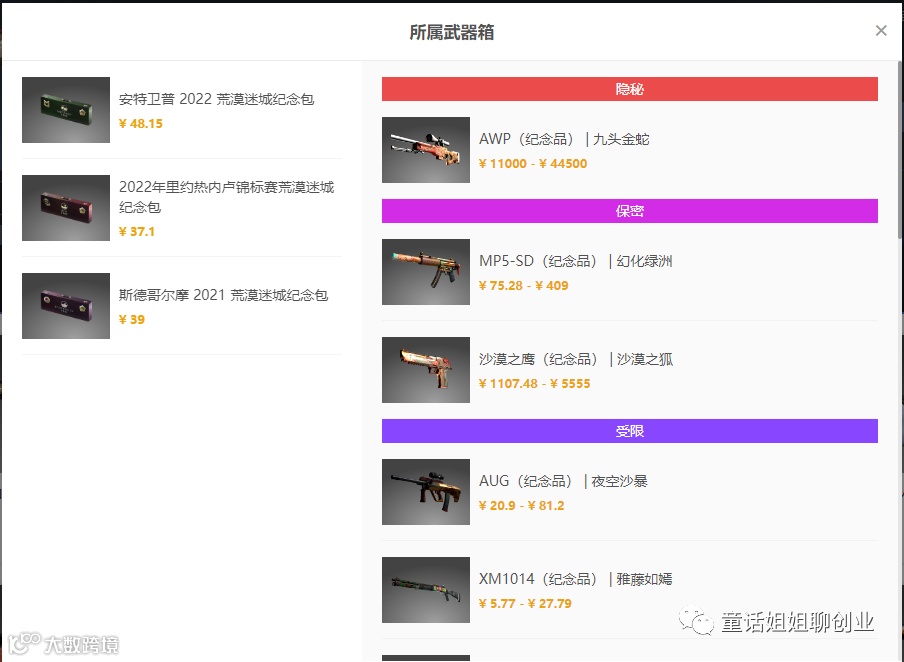
Task: Click price range ¥ 5.77 - ¥ 27.79
Action: pyautogui.click(x=525, y=603)
